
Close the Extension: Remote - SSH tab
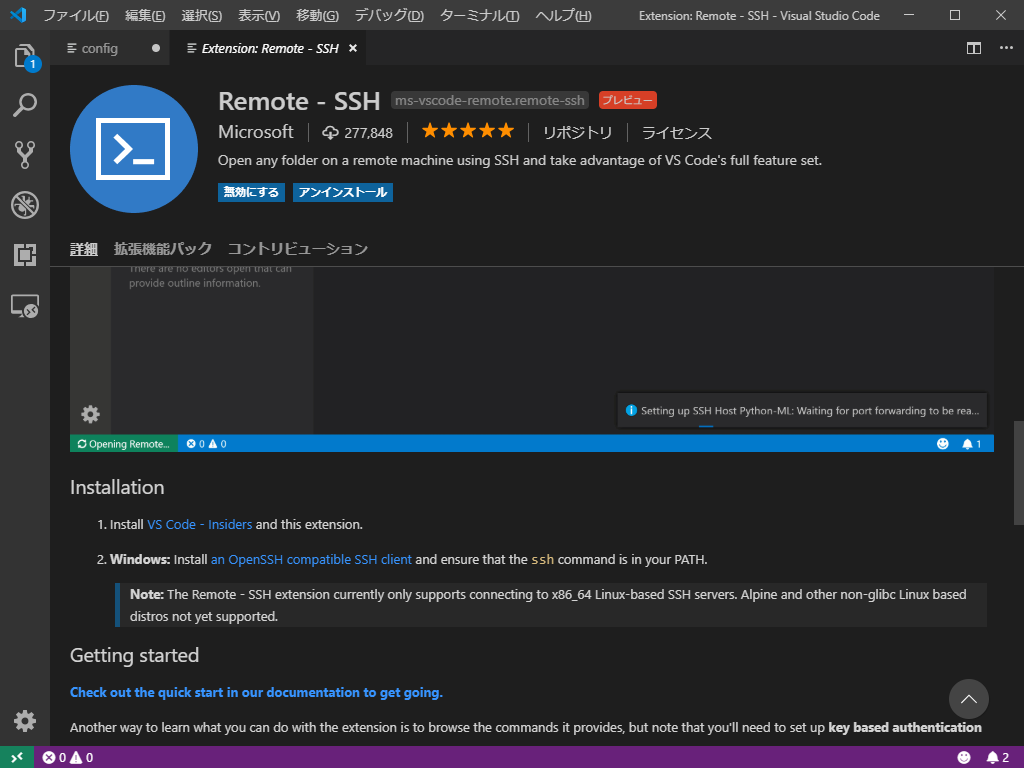(x=353, y=48)
